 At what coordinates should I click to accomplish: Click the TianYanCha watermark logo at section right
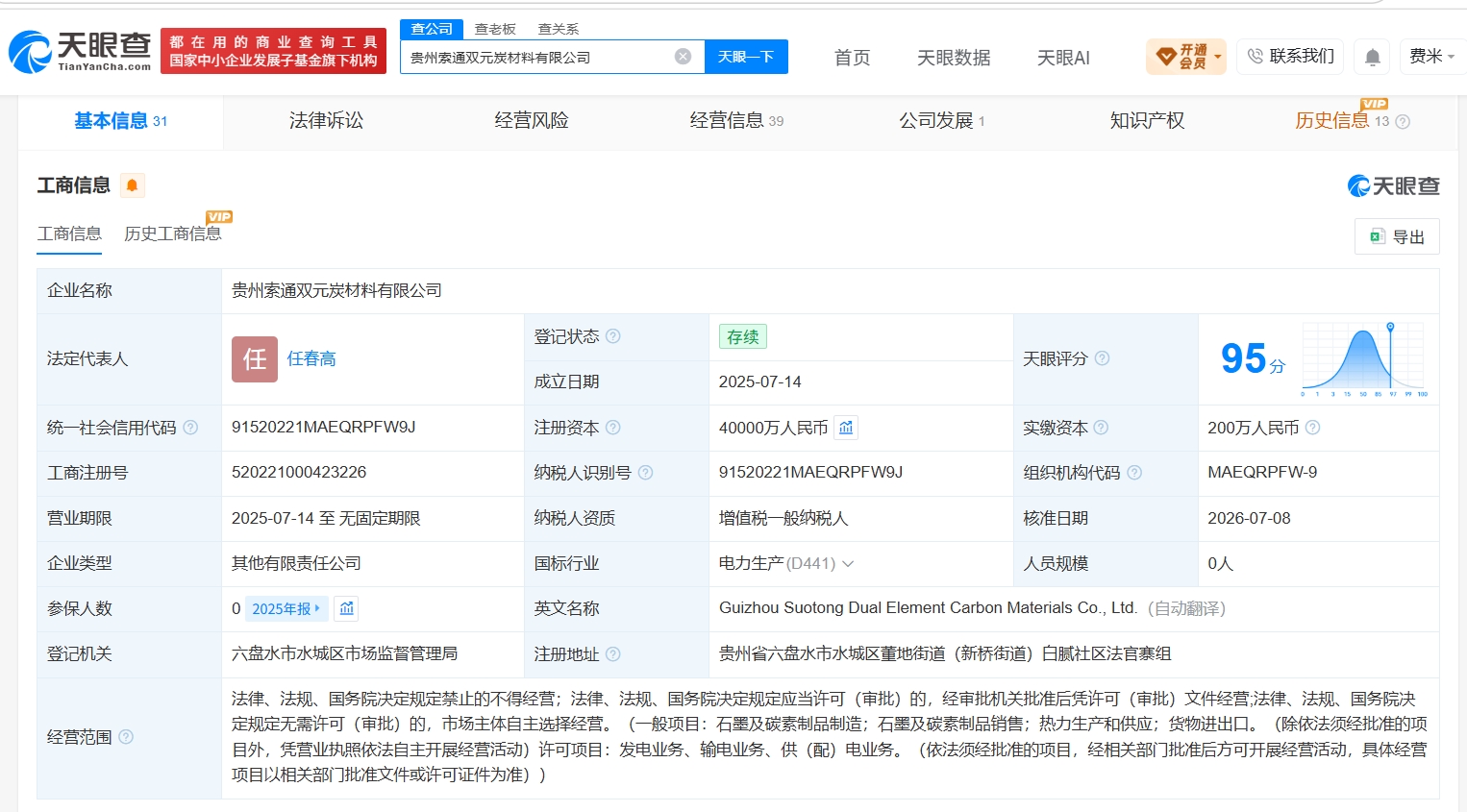pyautogui.click(x=1393, y=185)
